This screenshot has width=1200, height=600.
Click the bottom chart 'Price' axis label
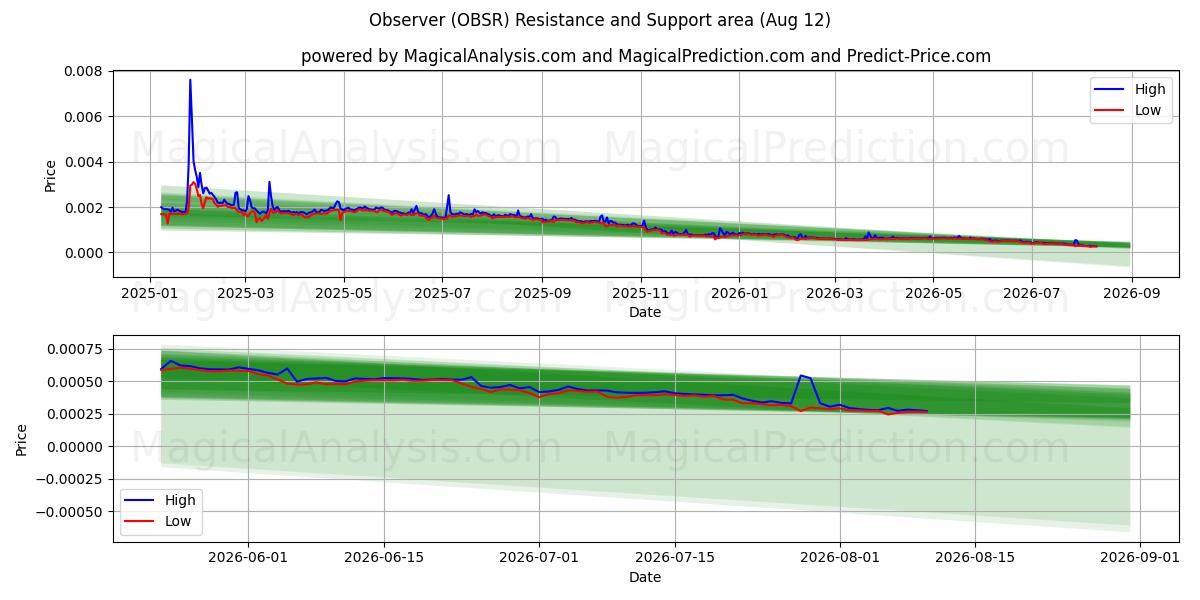pos(23,439)
